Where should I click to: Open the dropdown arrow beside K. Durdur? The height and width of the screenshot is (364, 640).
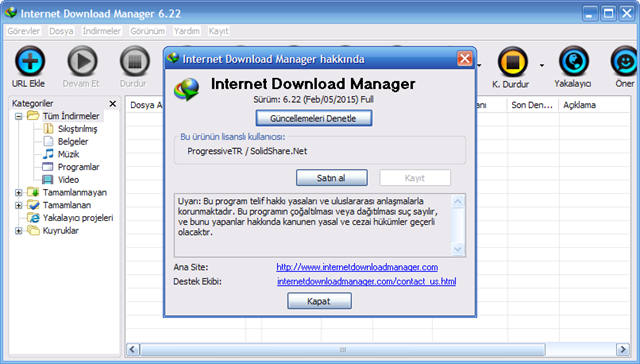point(542,65)
